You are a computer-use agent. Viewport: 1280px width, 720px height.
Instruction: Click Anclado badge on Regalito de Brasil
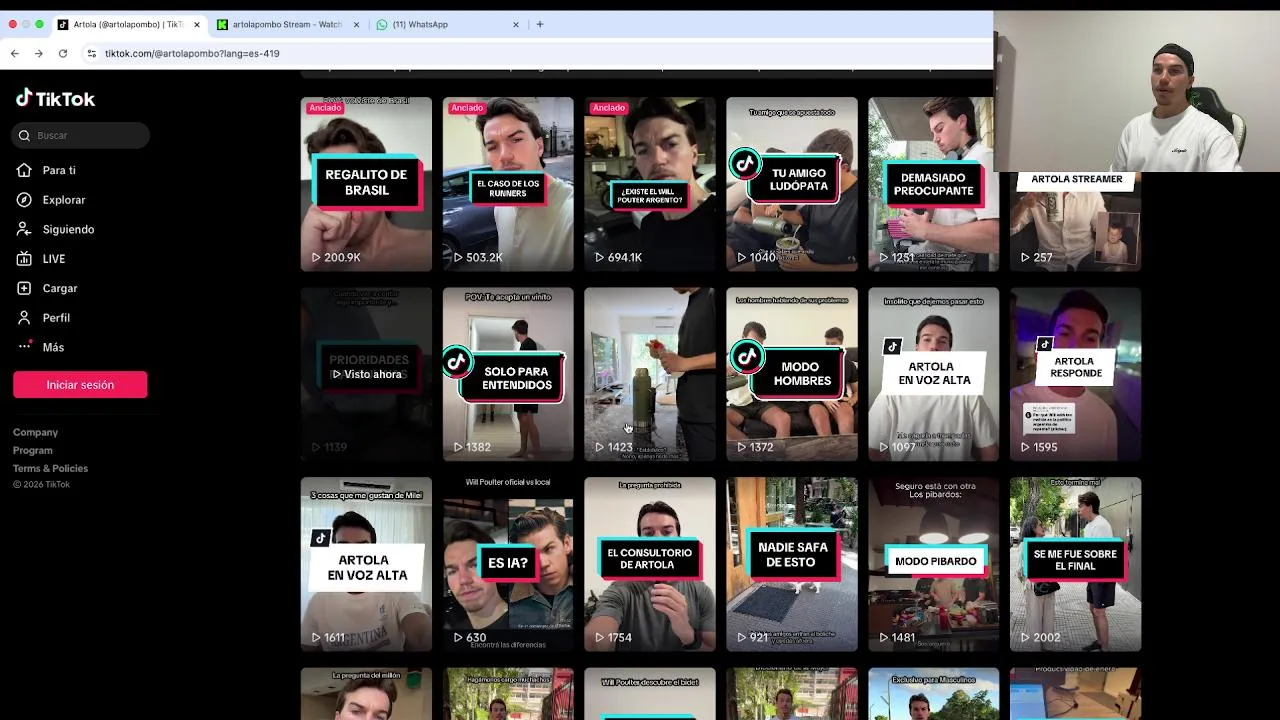325,108
